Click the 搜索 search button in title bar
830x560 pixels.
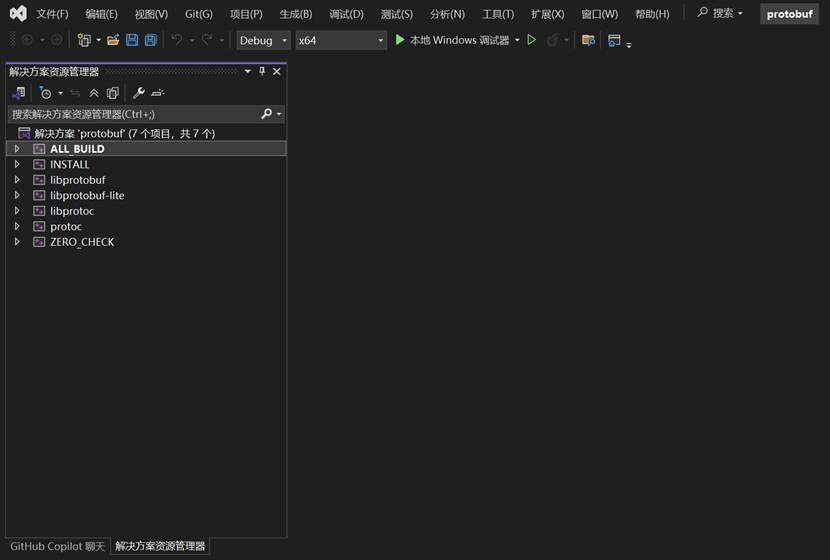click(x=720, y=13)
